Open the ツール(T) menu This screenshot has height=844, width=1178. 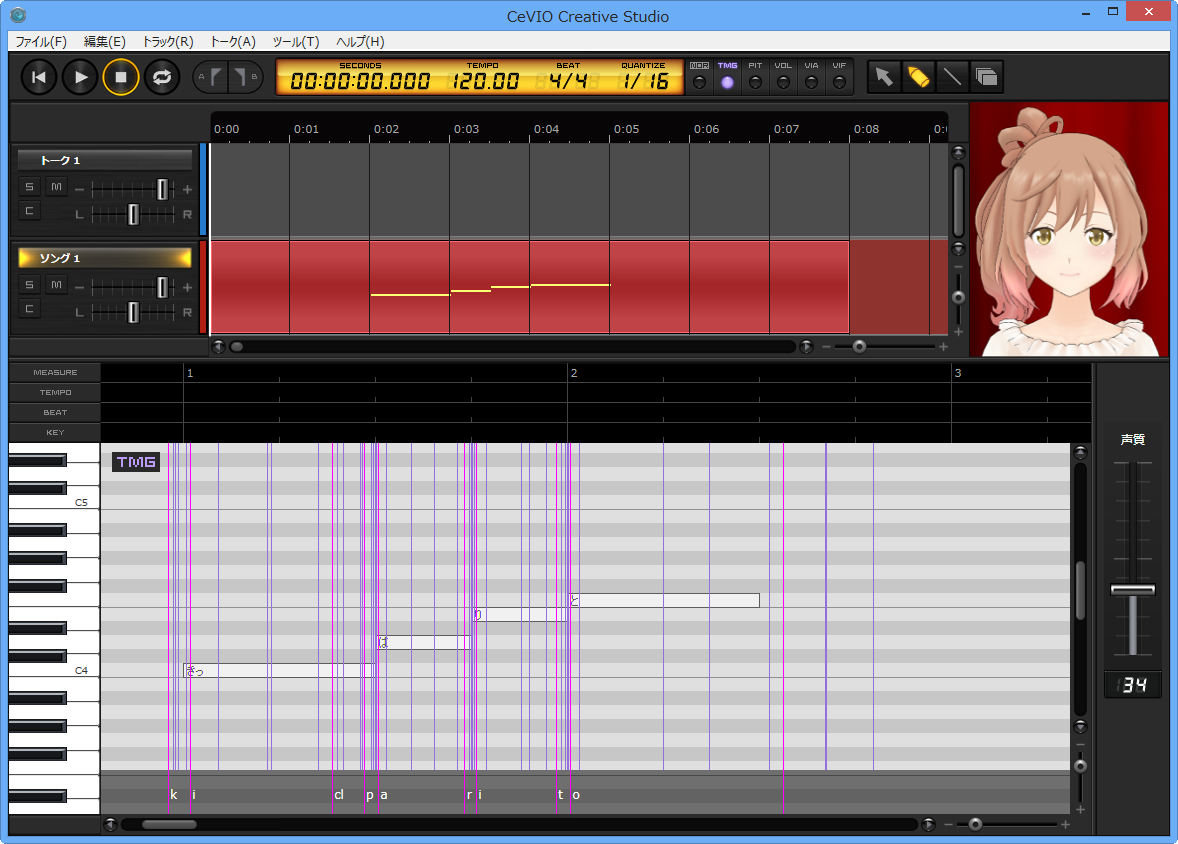coord(295,41)
